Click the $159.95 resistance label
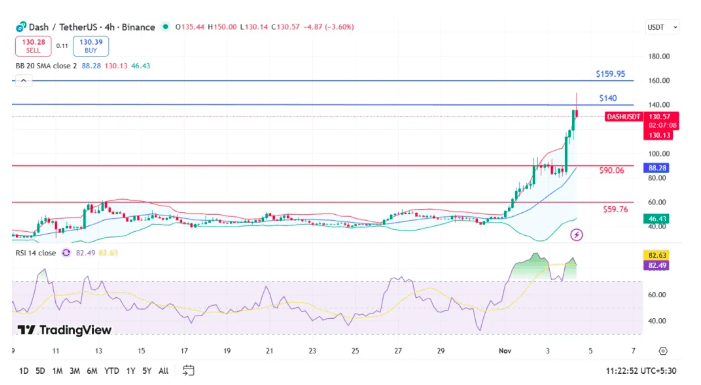The image size is (701, 385). pos(610,74)
